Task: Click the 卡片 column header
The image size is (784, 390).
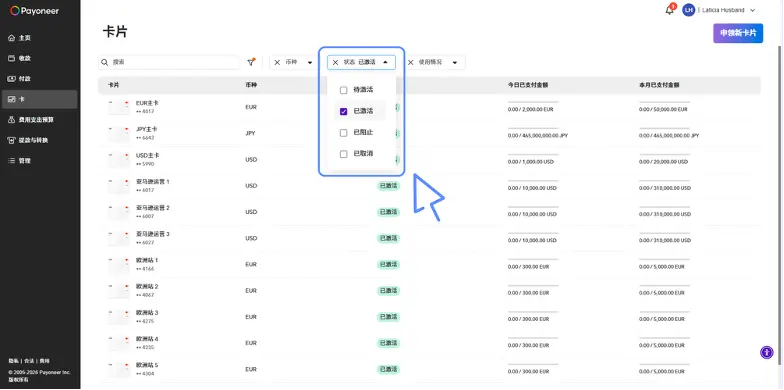Action: pyautogui.click(x=114, y=85)
